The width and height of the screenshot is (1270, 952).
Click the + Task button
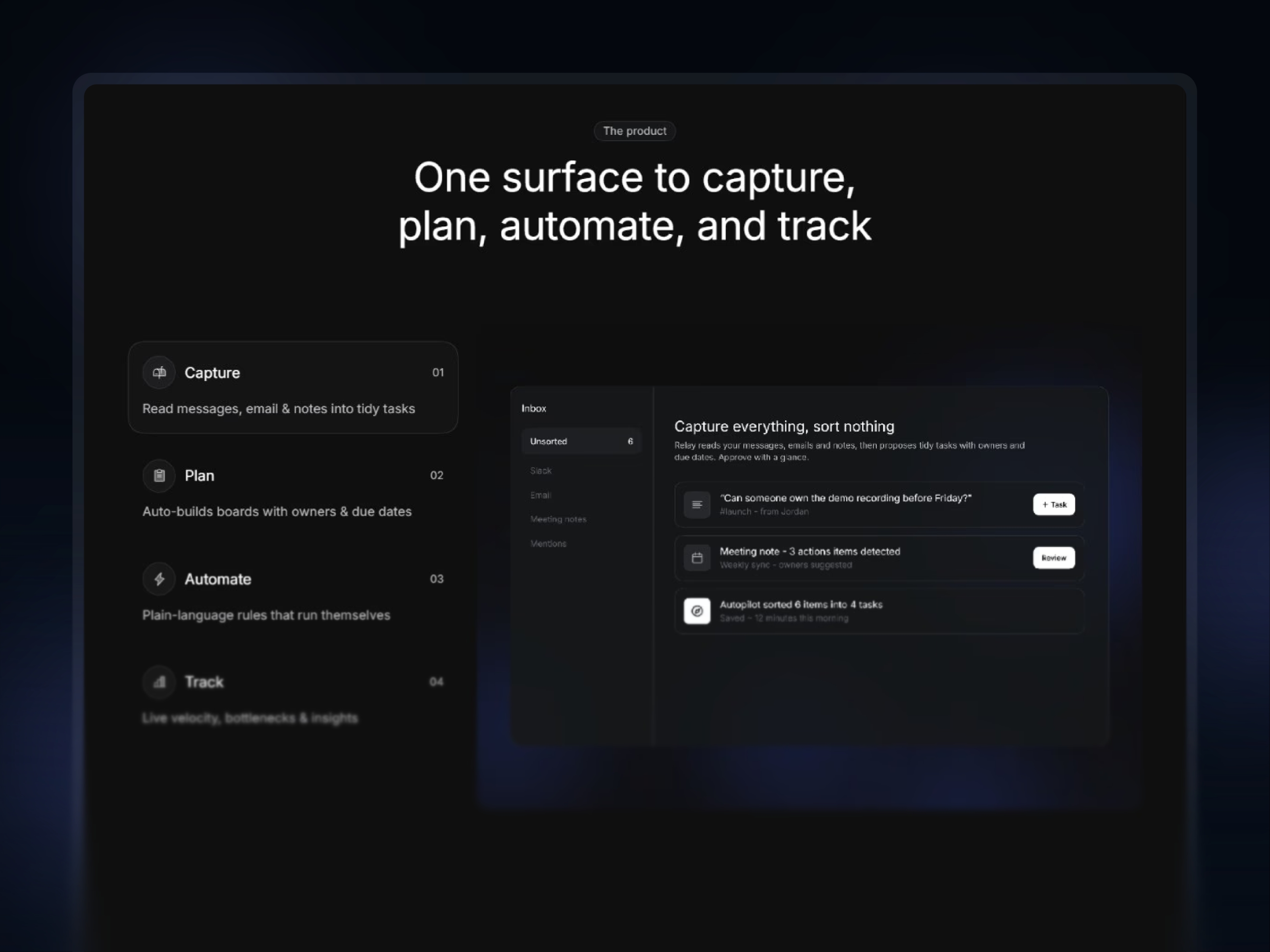tap(1054, 505)
